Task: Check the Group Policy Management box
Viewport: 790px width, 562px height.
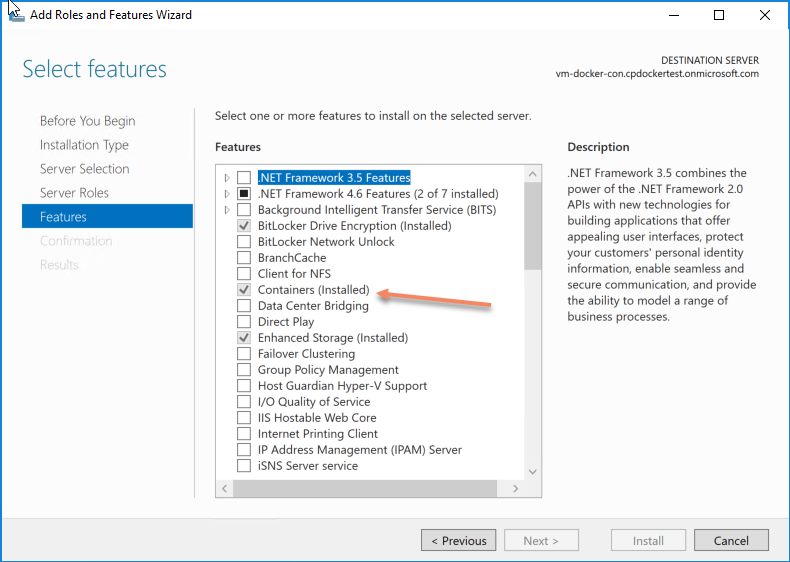Action: (x=244, y=370)
